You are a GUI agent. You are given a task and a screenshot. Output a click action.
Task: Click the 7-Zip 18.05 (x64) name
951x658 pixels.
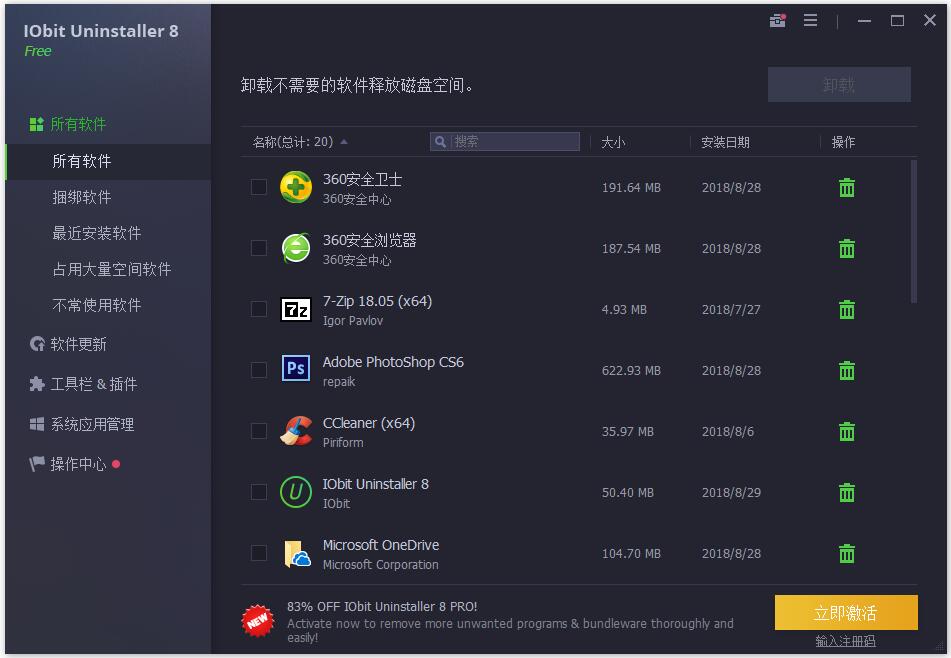[x=377, y=301]
